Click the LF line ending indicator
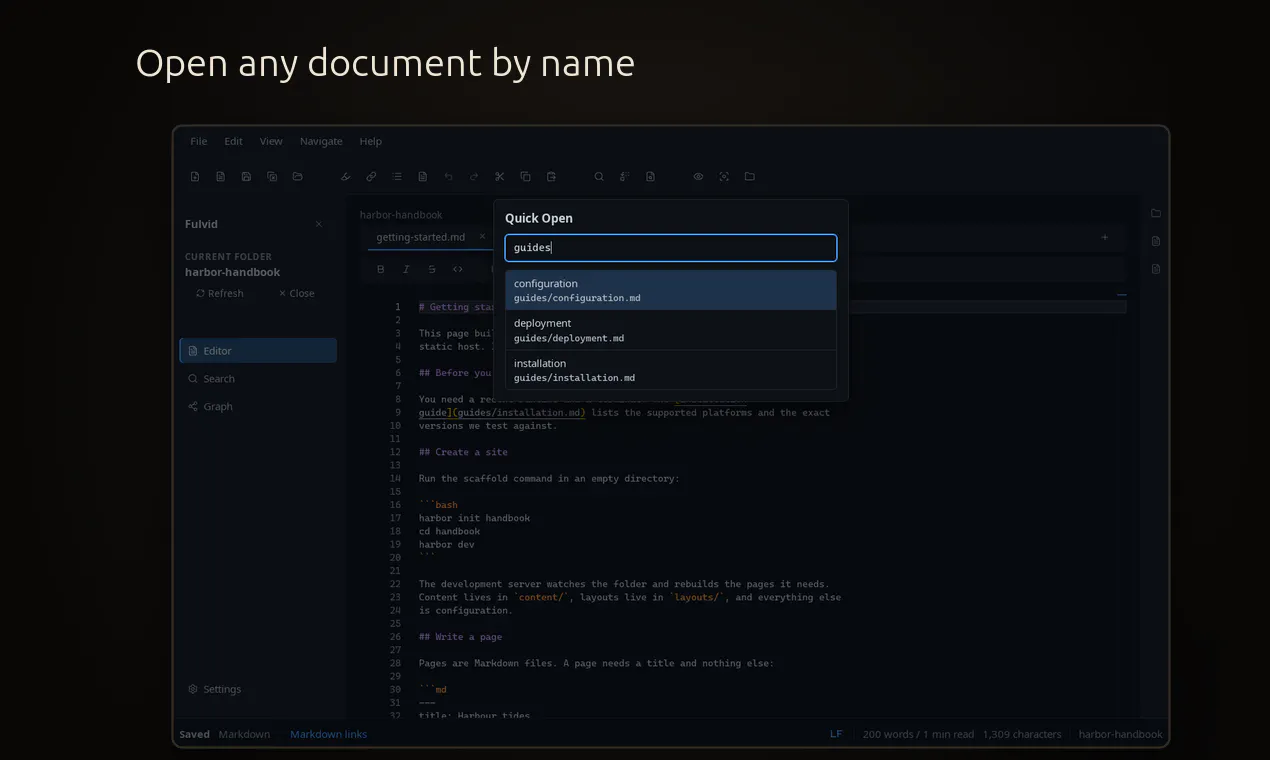Screen dimensions: 1270x760 836,734
